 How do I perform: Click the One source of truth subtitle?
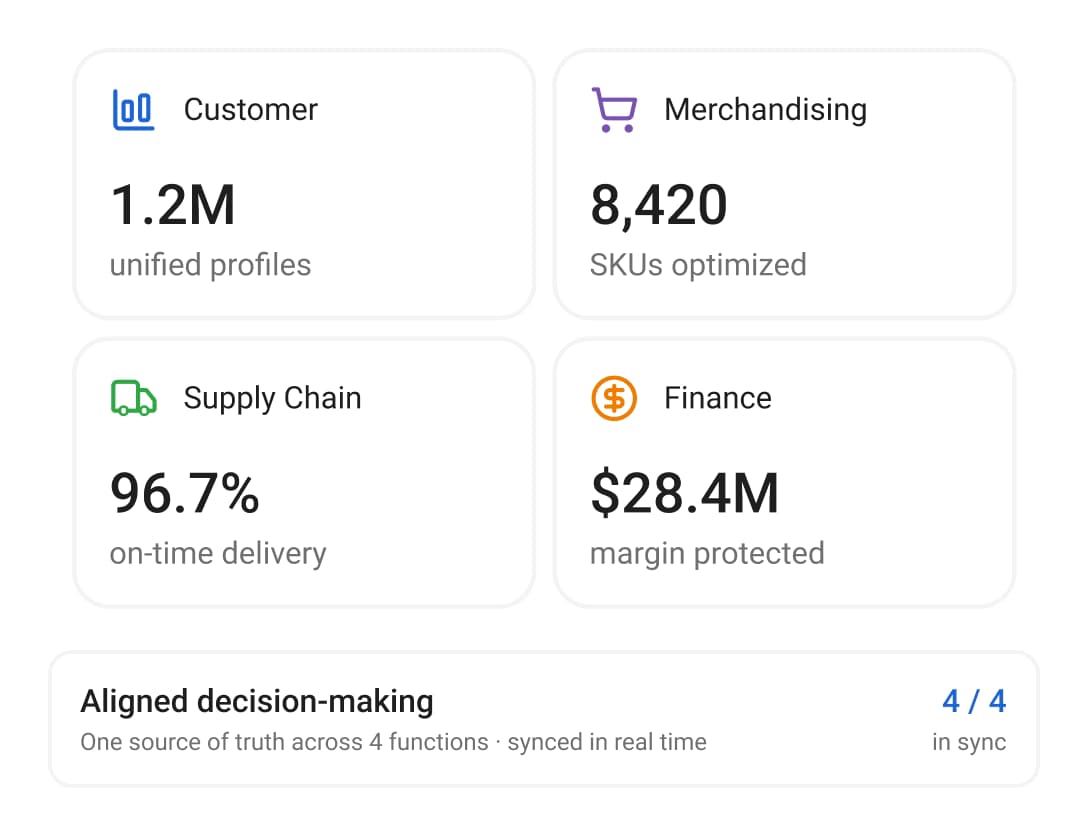[x=393, y=742]
